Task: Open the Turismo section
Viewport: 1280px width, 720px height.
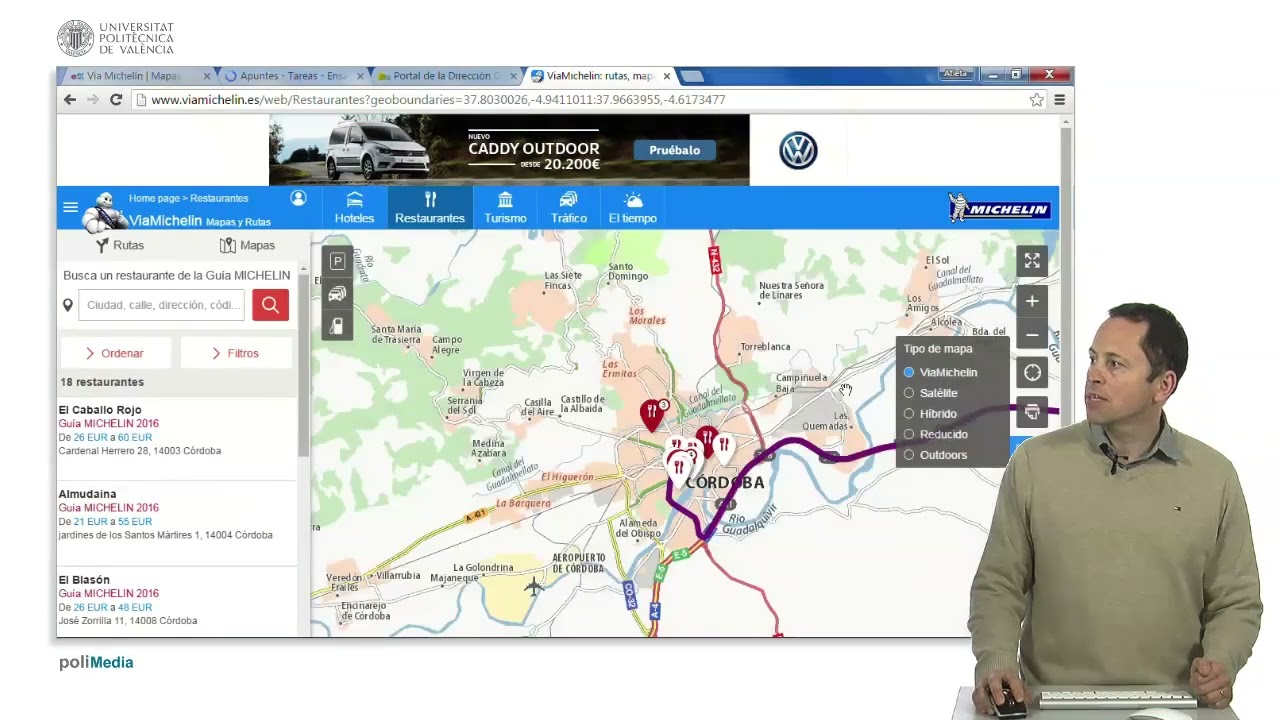Action: [505, 208]
